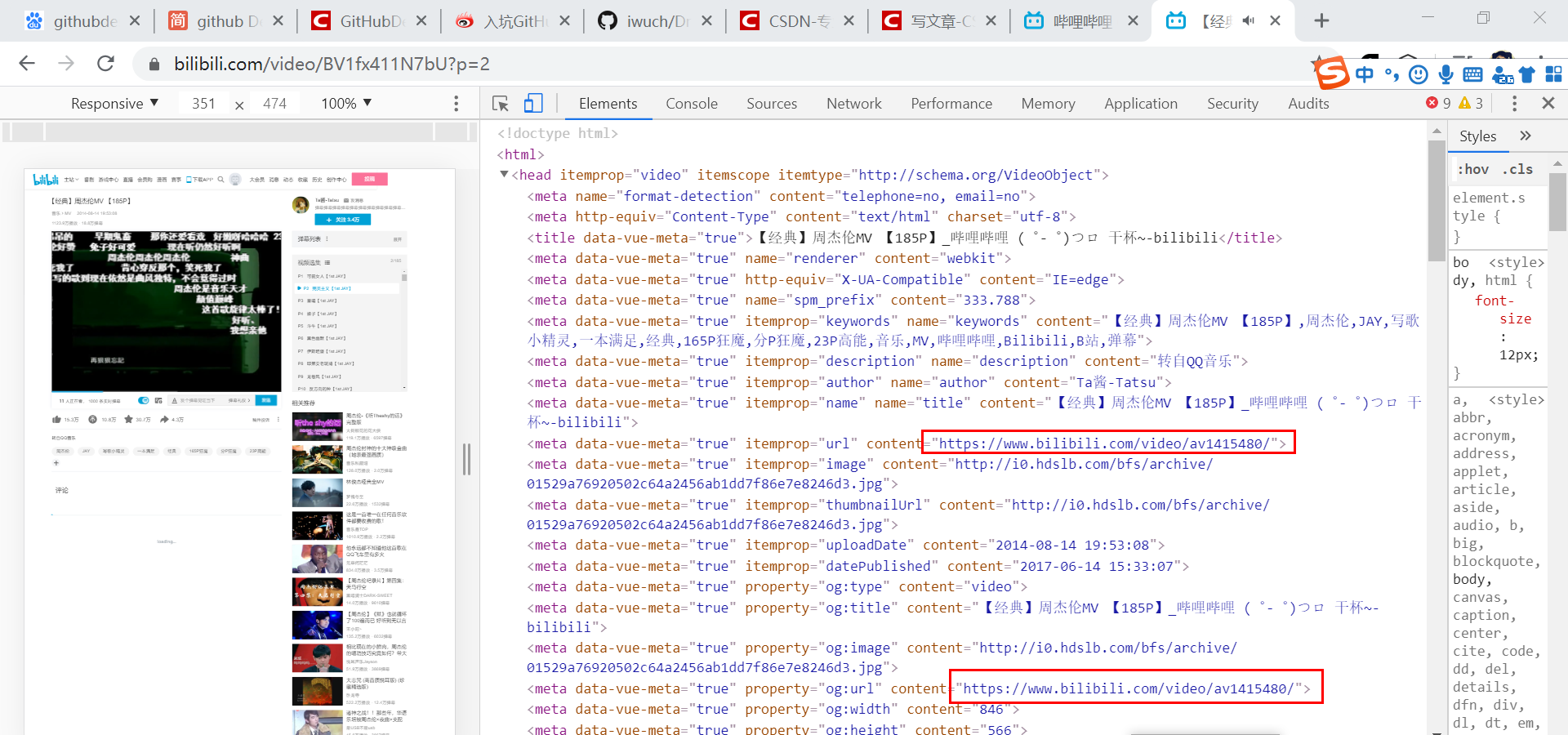1568x735 pixels.
Task: Switch Sogou input from Chinese to English
Action: [x=1365, y=74]
